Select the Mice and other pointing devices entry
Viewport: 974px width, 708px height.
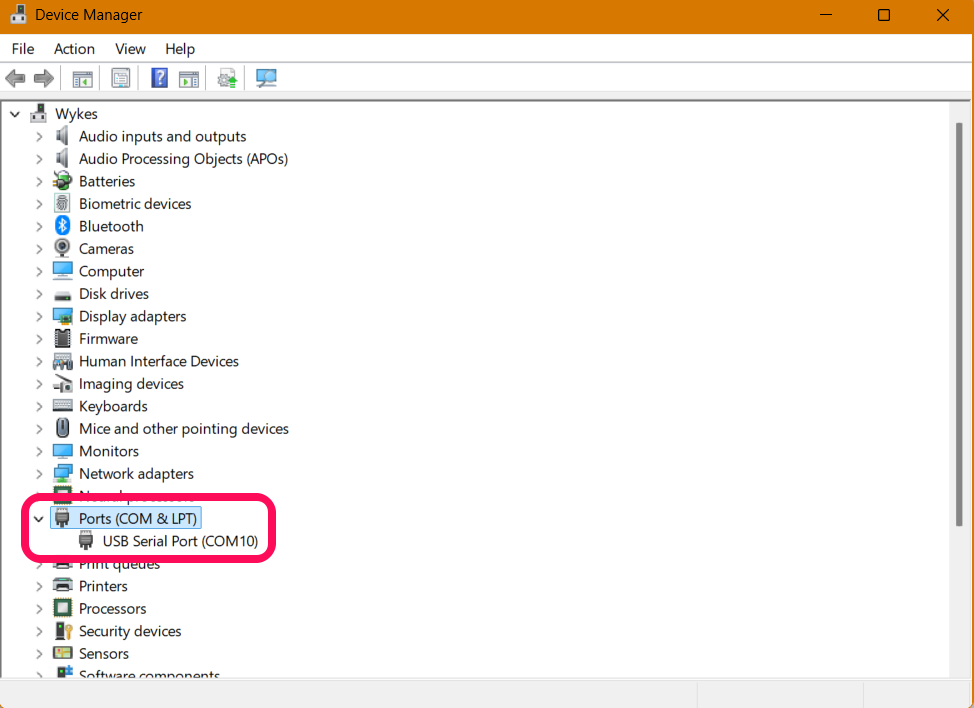coord(183,429)
